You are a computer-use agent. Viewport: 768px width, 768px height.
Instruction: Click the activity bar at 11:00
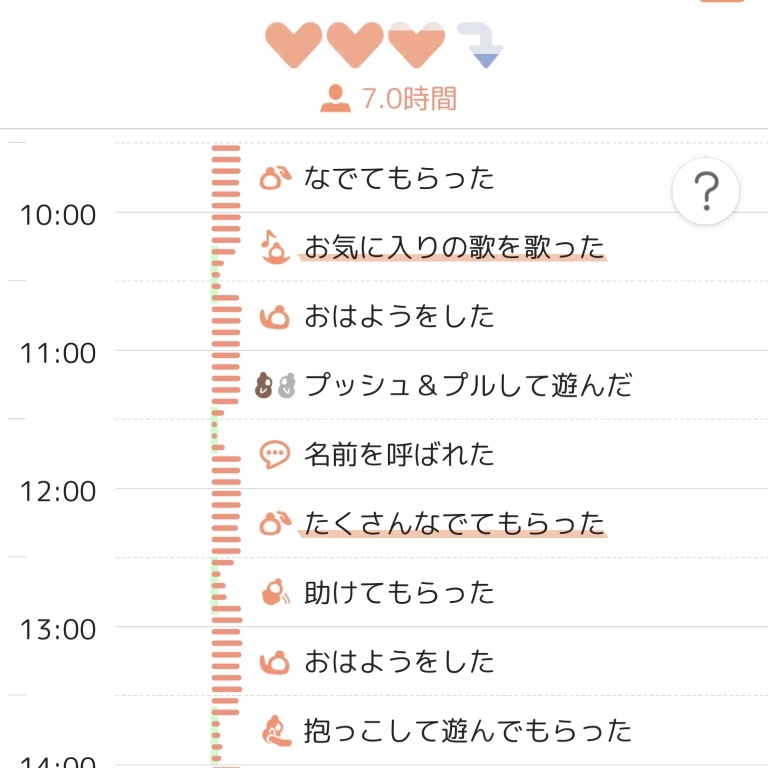(226, 351)
